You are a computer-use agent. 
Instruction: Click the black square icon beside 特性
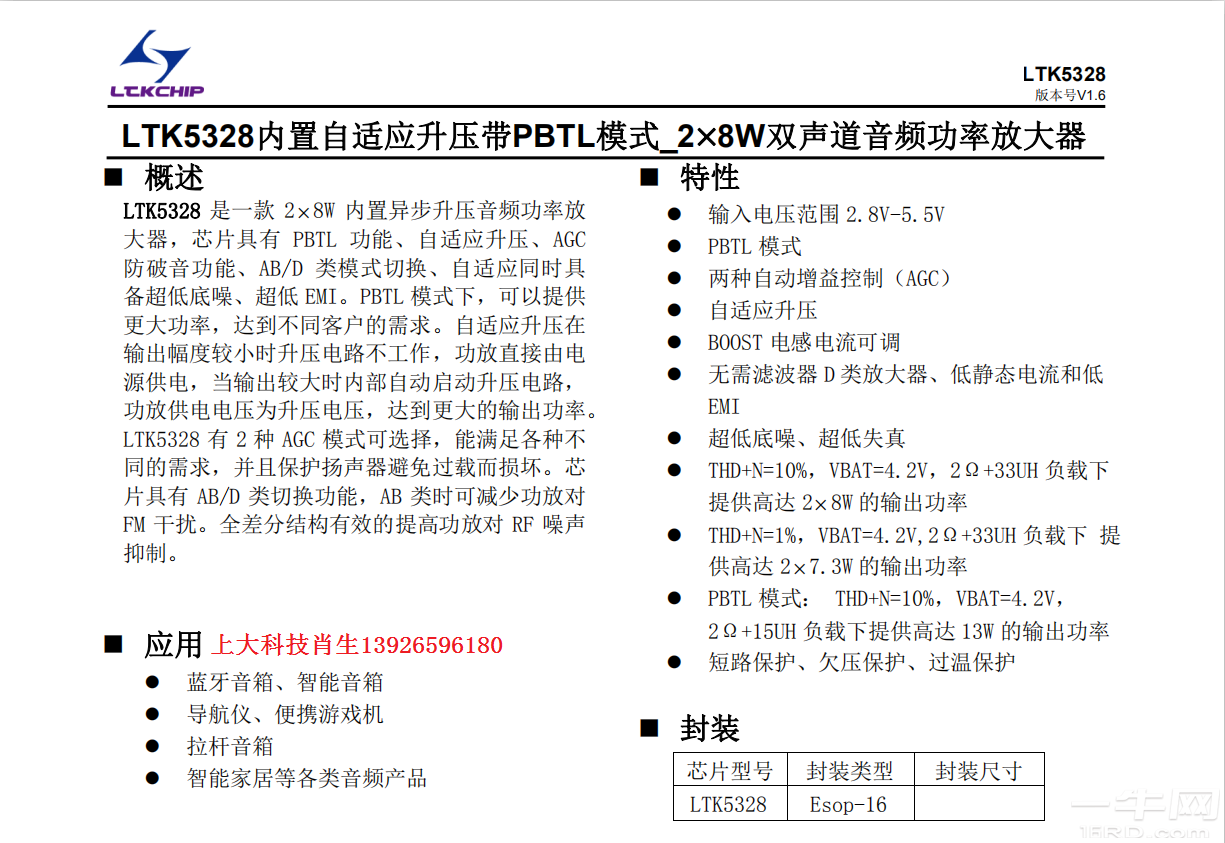(x=650, y=176)
